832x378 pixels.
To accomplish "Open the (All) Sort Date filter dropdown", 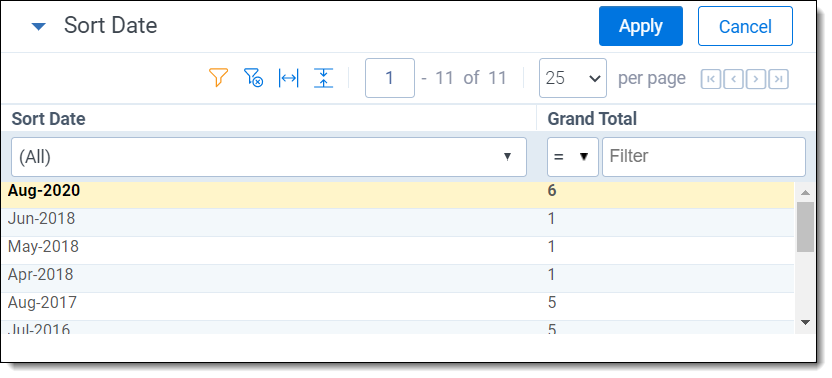I will tap(269, 157).
